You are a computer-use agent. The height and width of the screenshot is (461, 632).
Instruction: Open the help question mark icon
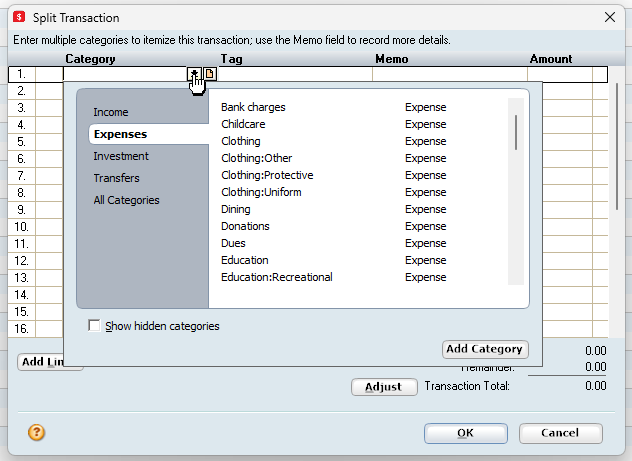pos(36,432)
